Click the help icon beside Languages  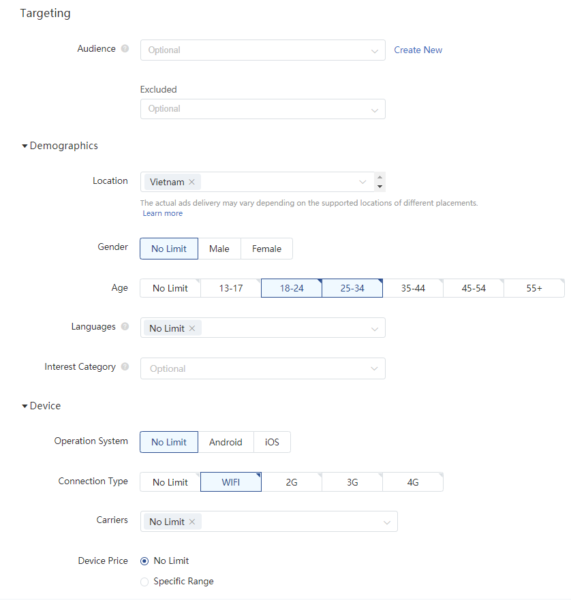[x=125, y=326]
